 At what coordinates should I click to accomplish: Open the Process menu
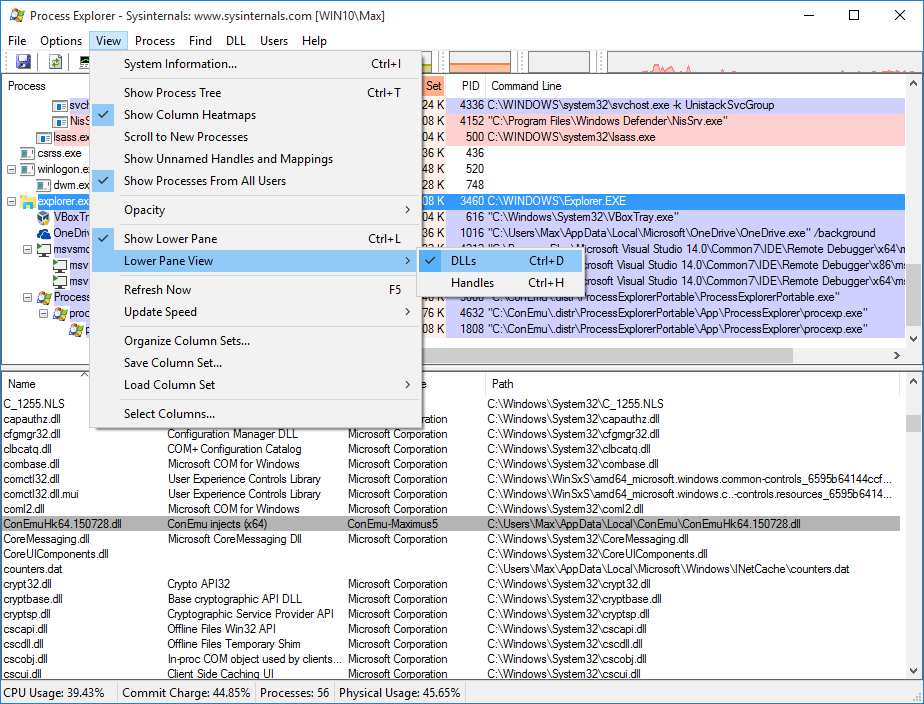[155, 41]
